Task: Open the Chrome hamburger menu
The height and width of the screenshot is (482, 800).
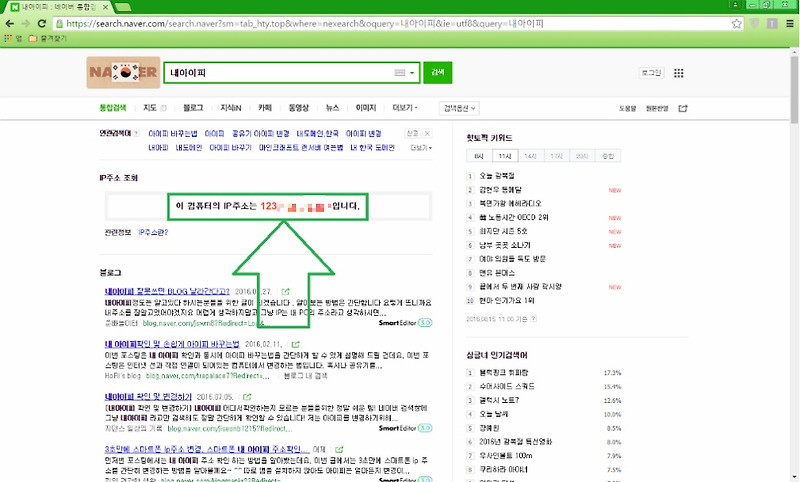Action: (790, 23)
